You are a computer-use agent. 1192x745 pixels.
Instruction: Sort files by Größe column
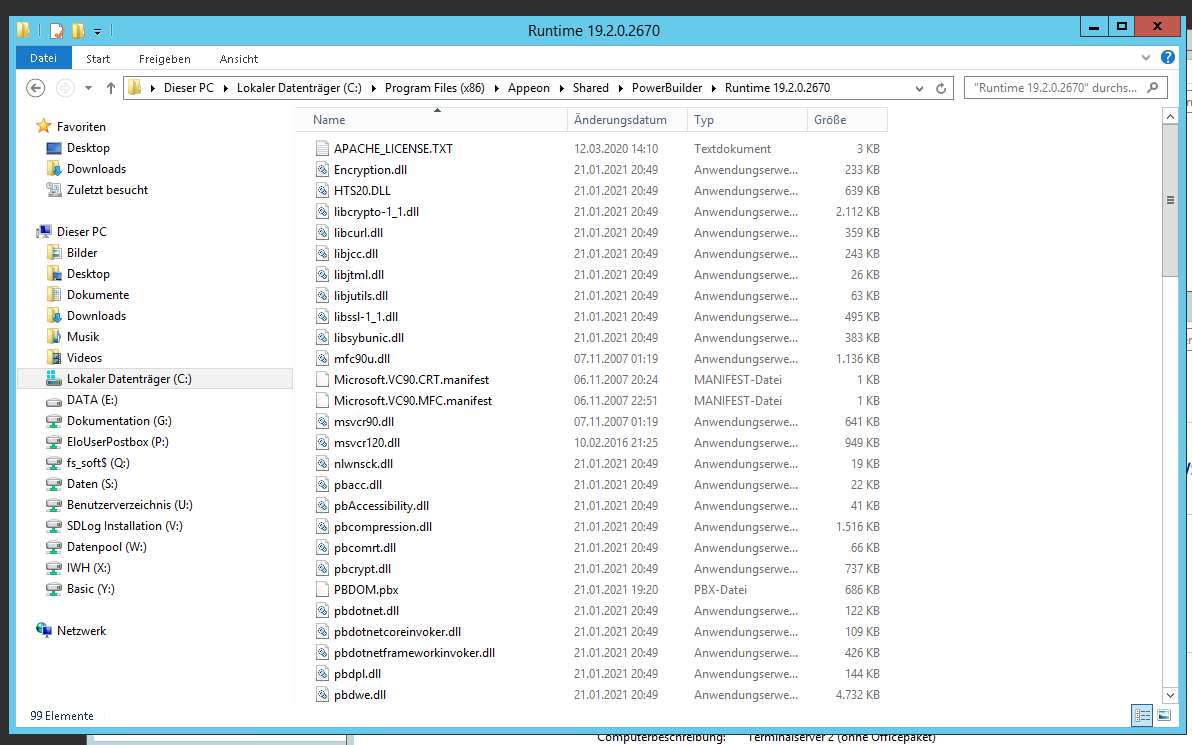click(830, 120)
